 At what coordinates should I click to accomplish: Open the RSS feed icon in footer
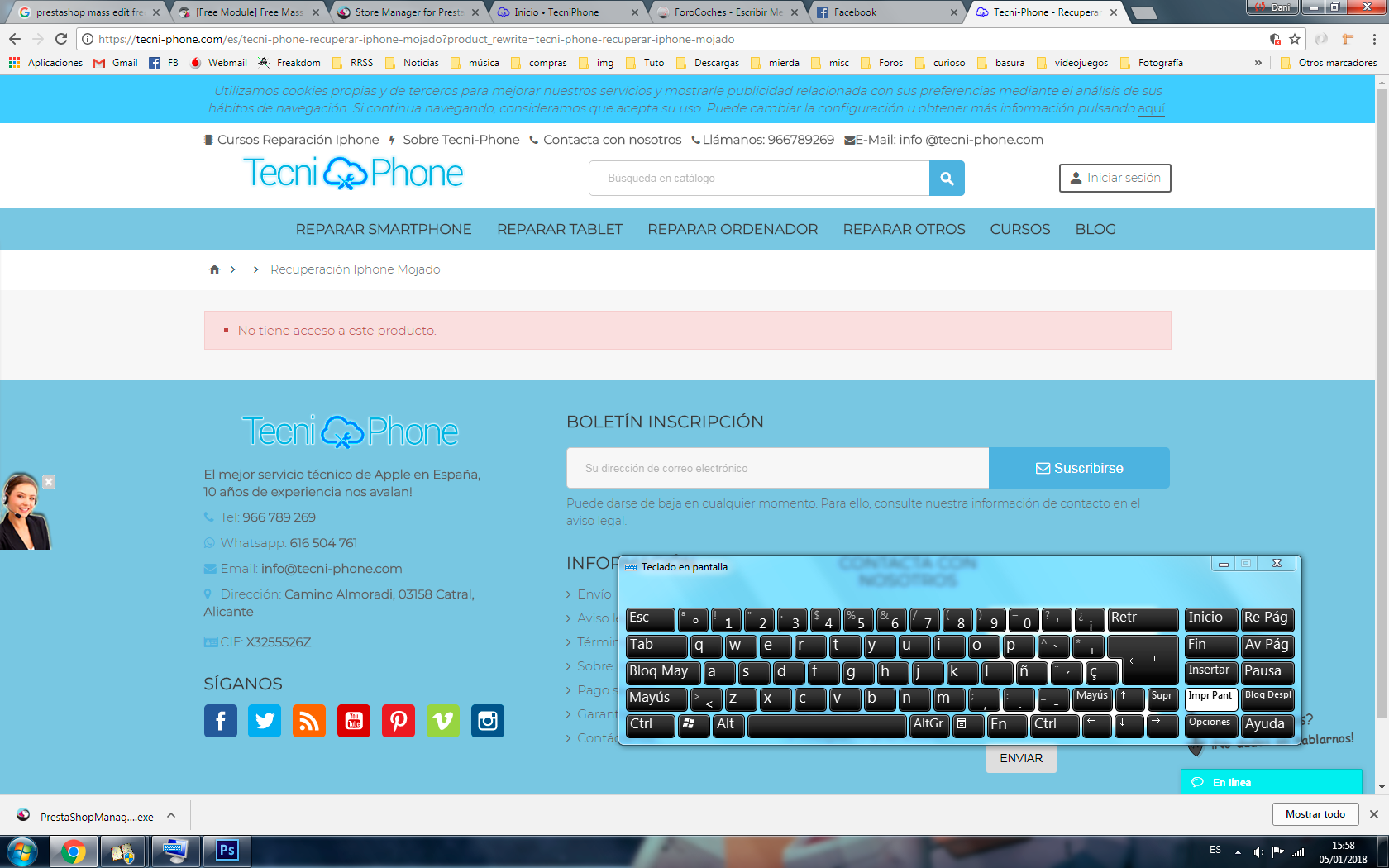(x=309, y=721)
